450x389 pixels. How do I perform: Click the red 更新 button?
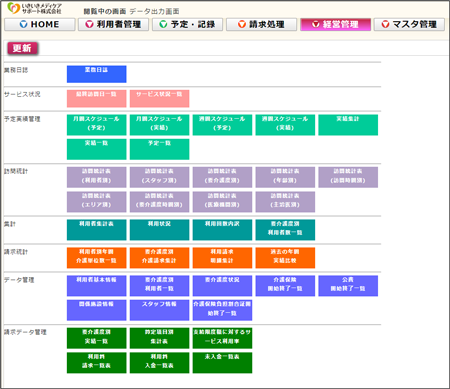point(22,48)
